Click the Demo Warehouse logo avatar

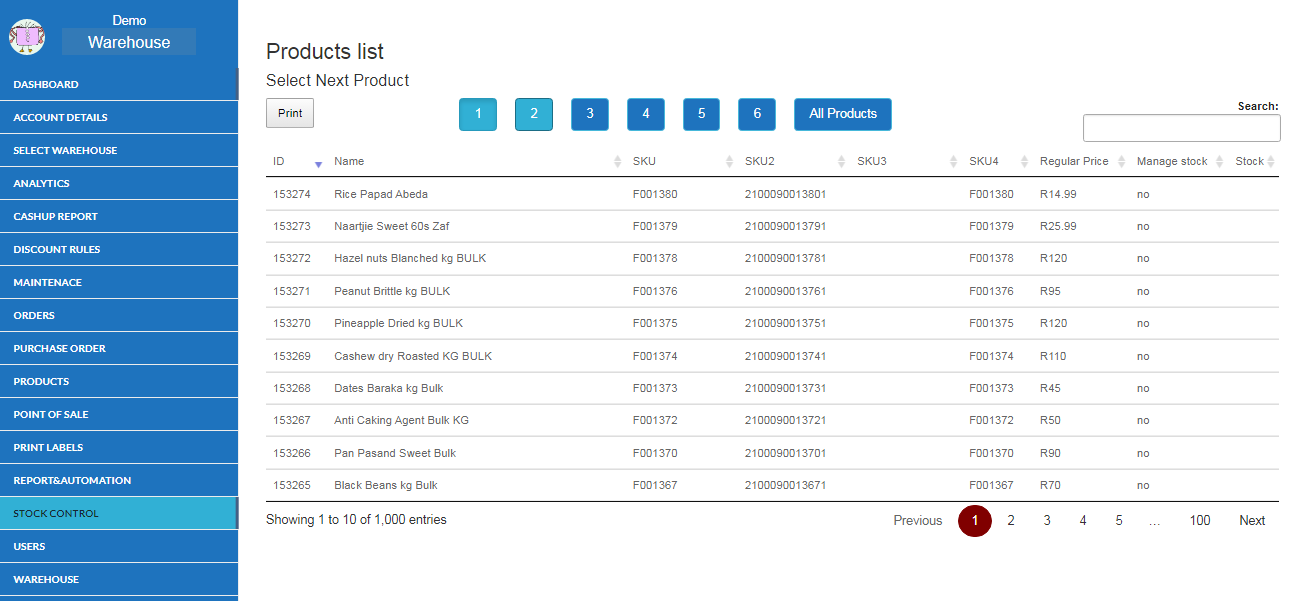pyautogui.click(x=27, y=37)
